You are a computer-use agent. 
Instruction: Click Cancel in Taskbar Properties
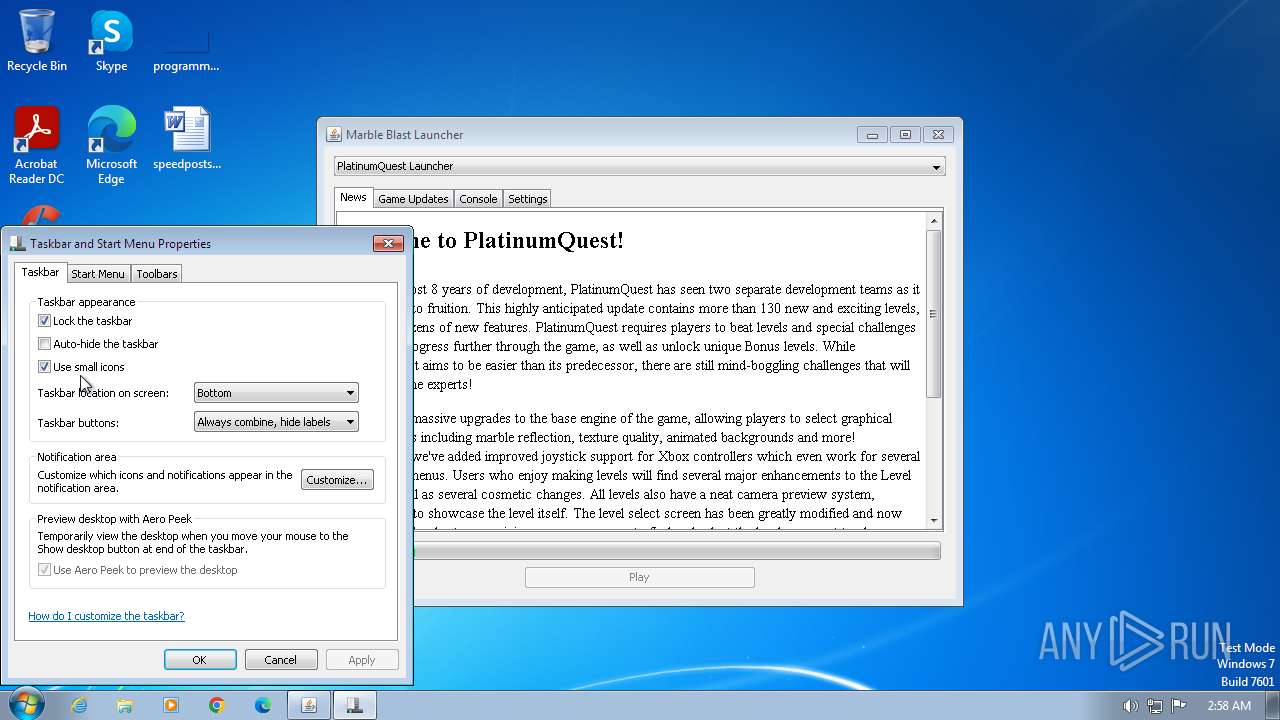pyautogui.click(x=280, y=660)
